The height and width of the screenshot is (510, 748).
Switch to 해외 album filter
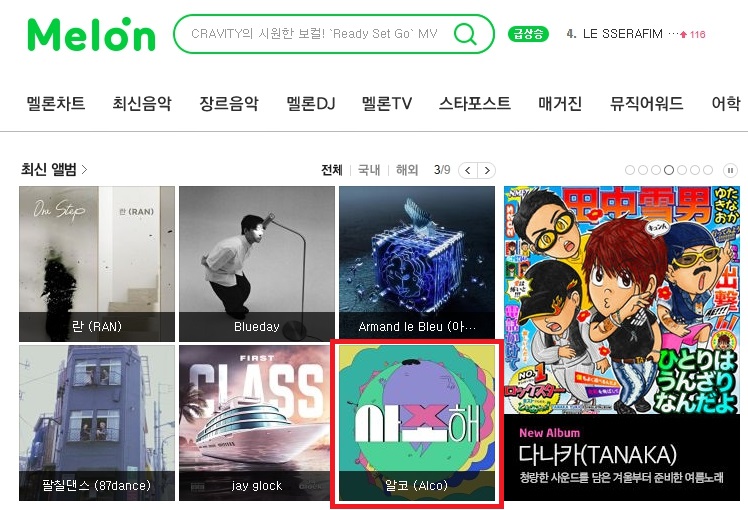click(407, 170)
